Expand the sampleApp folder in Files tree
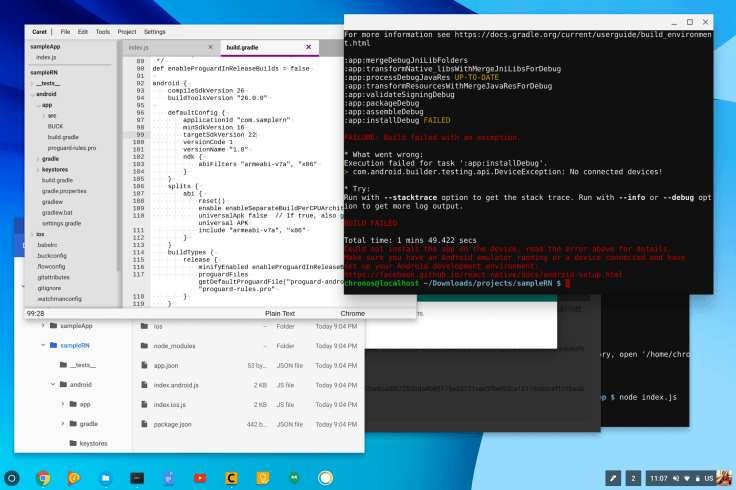The width and height of the screenshot is (736, 490). (x=43, y=326)
